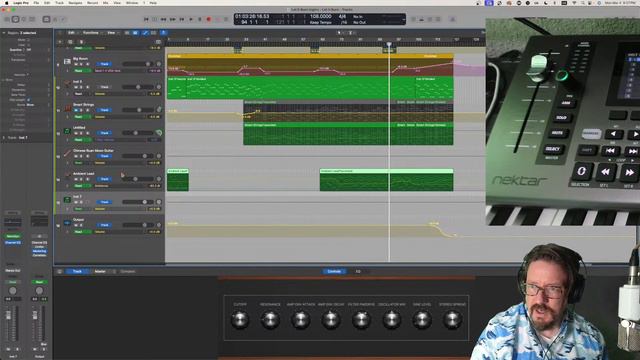Start playback with the Play button
This screenshot has width=640, height=360.
191,19
